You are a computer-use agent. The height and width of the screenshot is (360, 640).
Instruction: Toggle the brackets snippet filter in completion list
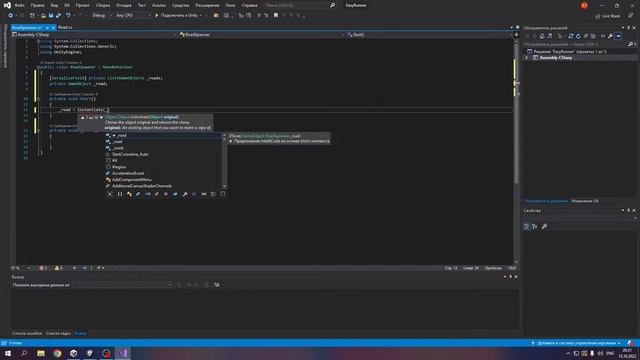coord(120,194)
